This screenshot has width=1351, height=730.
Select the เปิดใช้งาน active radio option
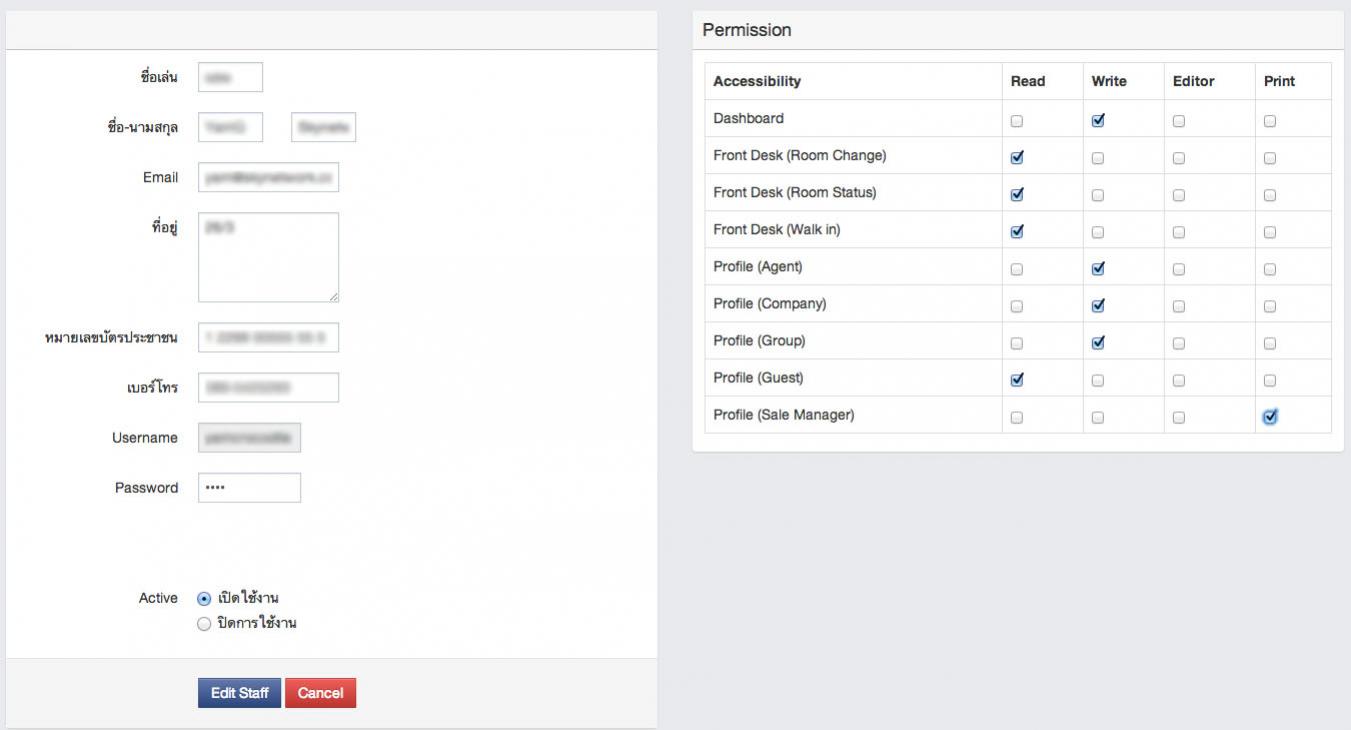(x=204, y=598)
